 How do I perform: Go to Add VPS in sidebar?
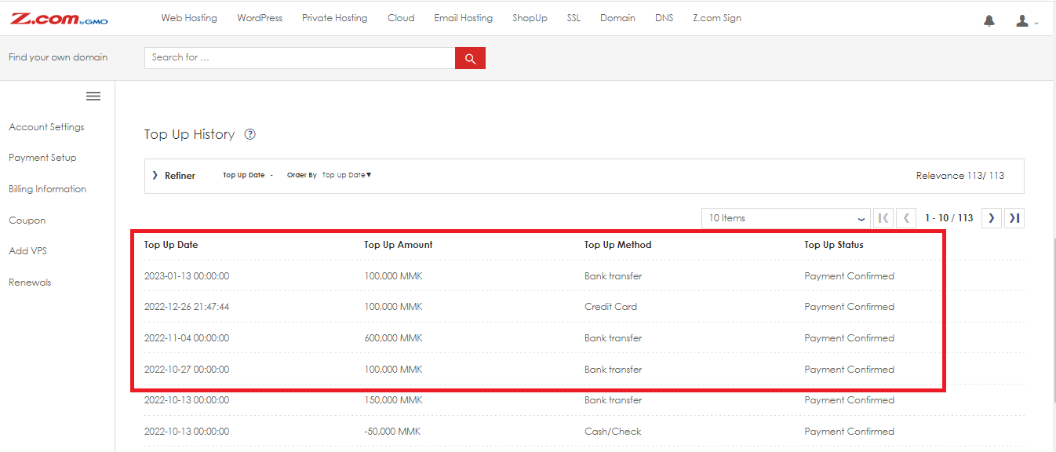point(28,251)
